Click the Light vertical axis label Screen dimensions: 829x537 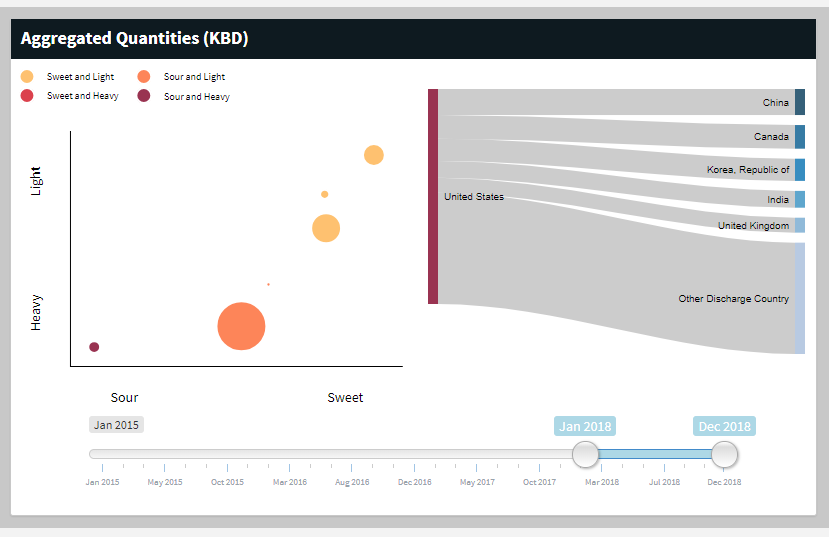click(35, 181)
